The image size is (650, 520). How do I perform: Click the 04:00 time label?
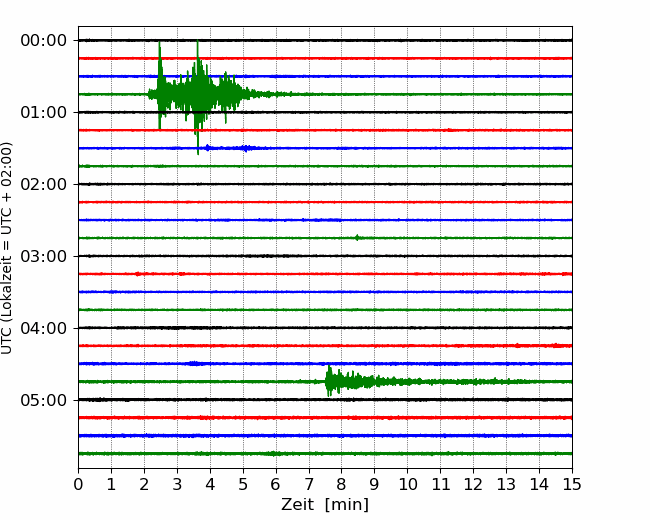(x=44, y=328)
